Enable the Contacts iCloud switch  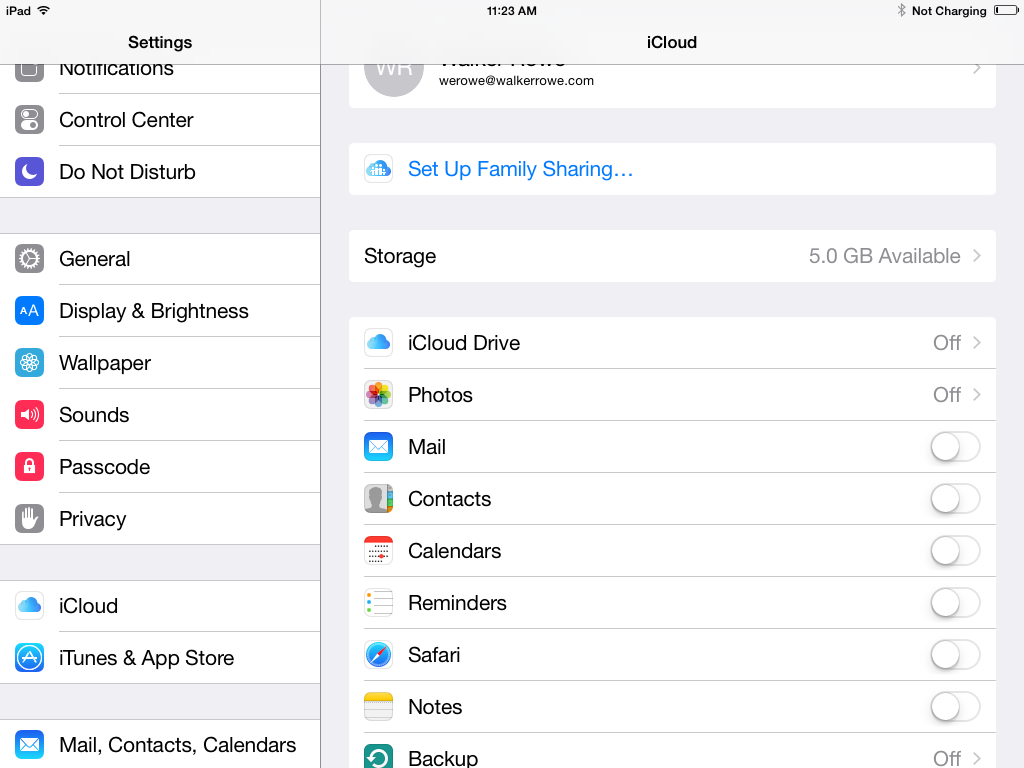(x=955, y=499)
